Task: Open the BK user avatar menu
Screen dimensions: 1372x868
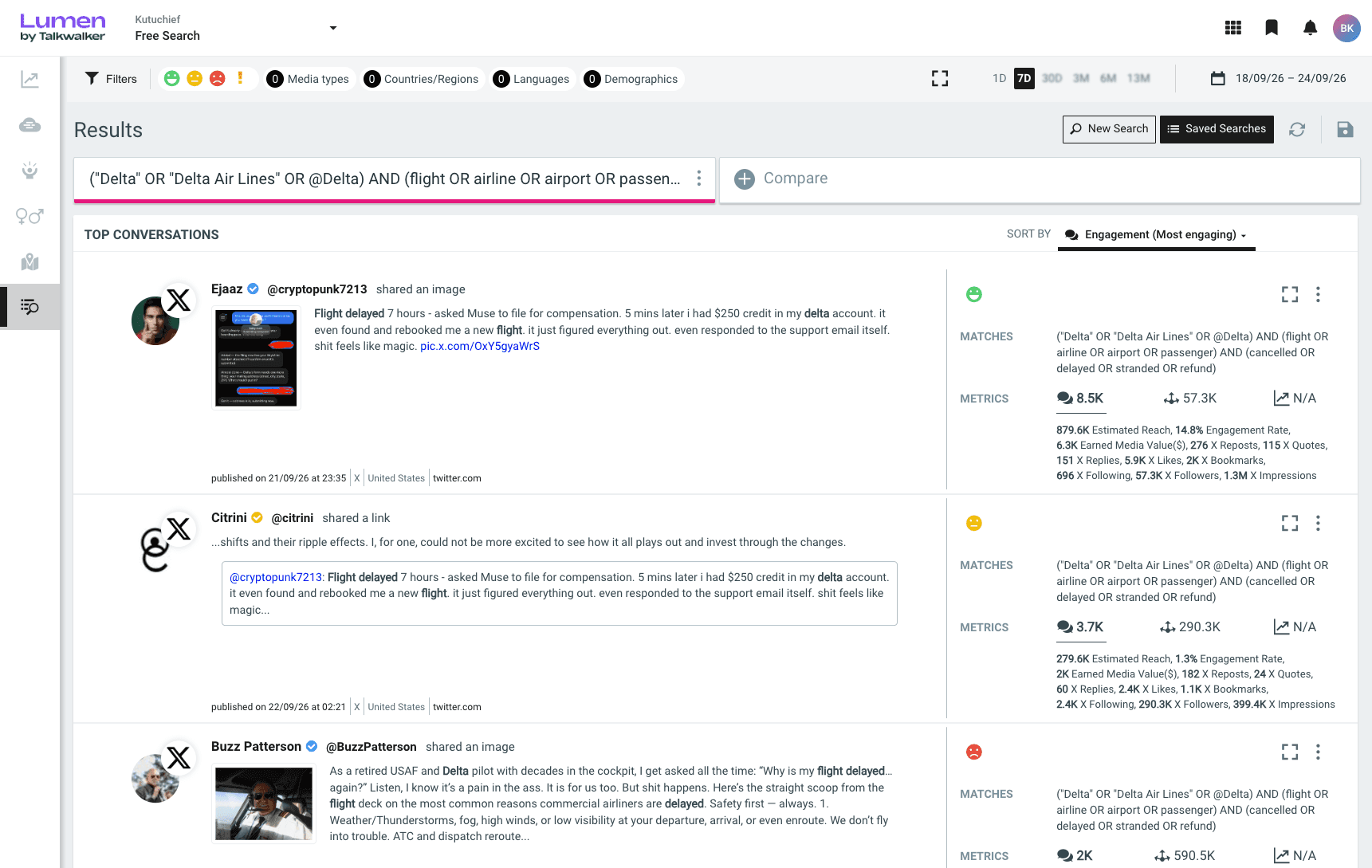Action: click(x=1346, y=28)
